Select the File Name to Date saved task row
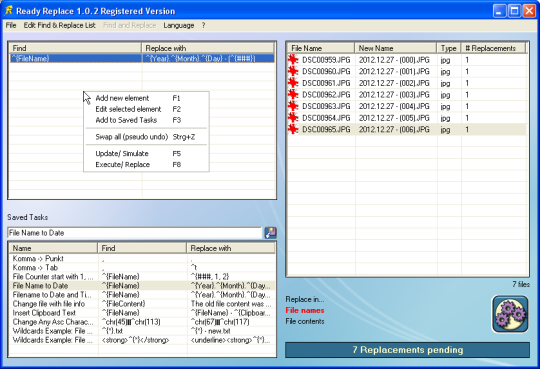Viewport: 540px width, 369px height. tap(143, 286)
